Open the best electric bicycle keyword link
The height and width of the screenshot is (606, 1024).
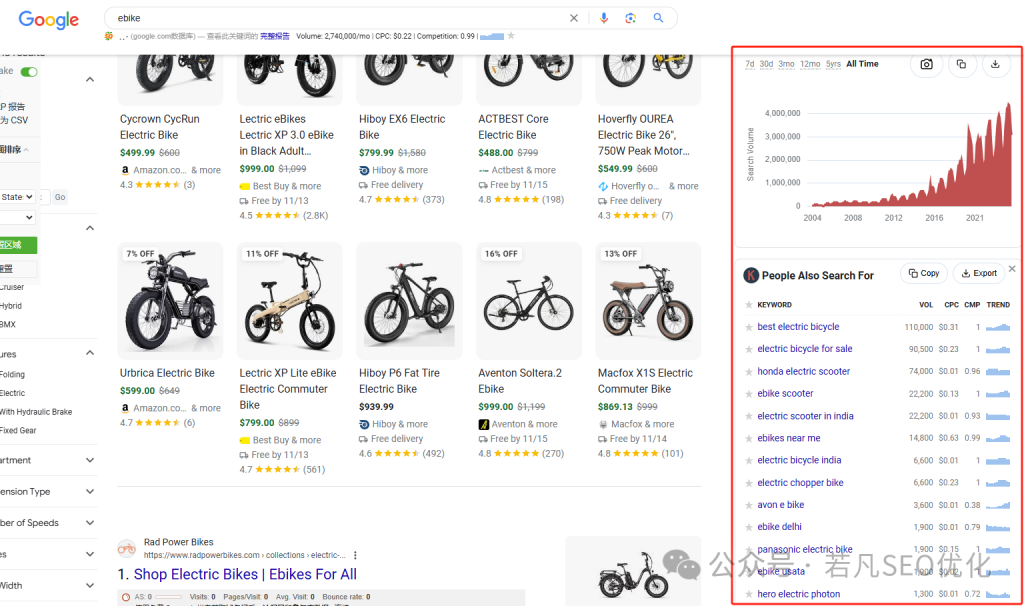pyautogui.click(x=798, y=327)
